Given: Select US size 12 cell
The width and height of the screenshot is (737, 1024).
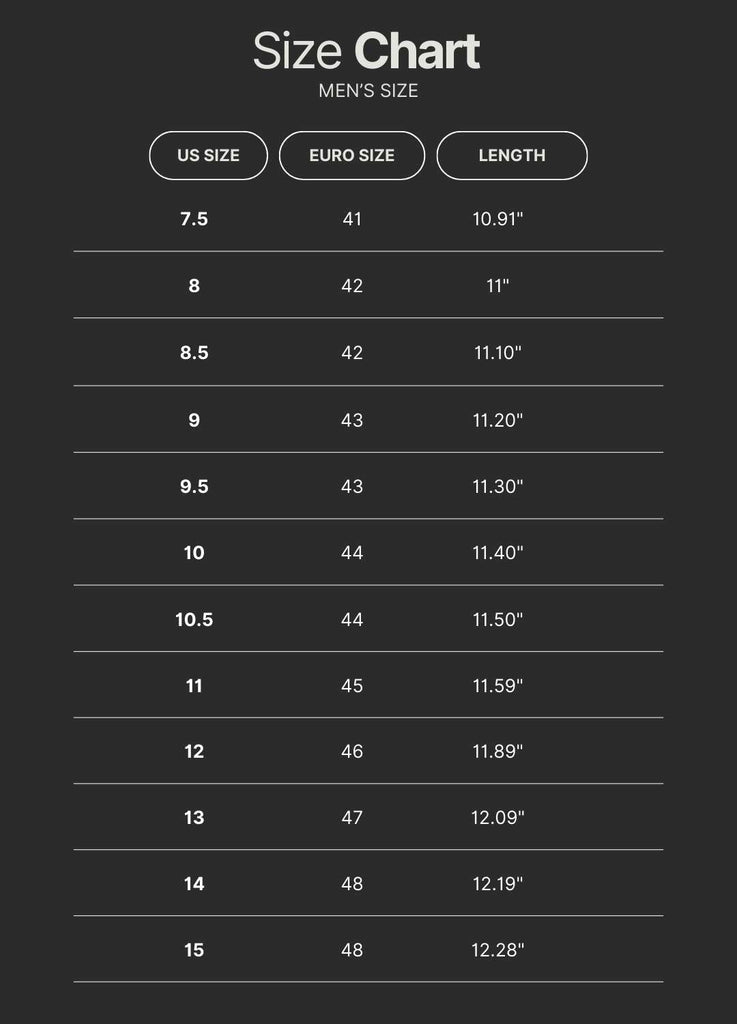Looking at the screenshot, I should tap(194, 751).
